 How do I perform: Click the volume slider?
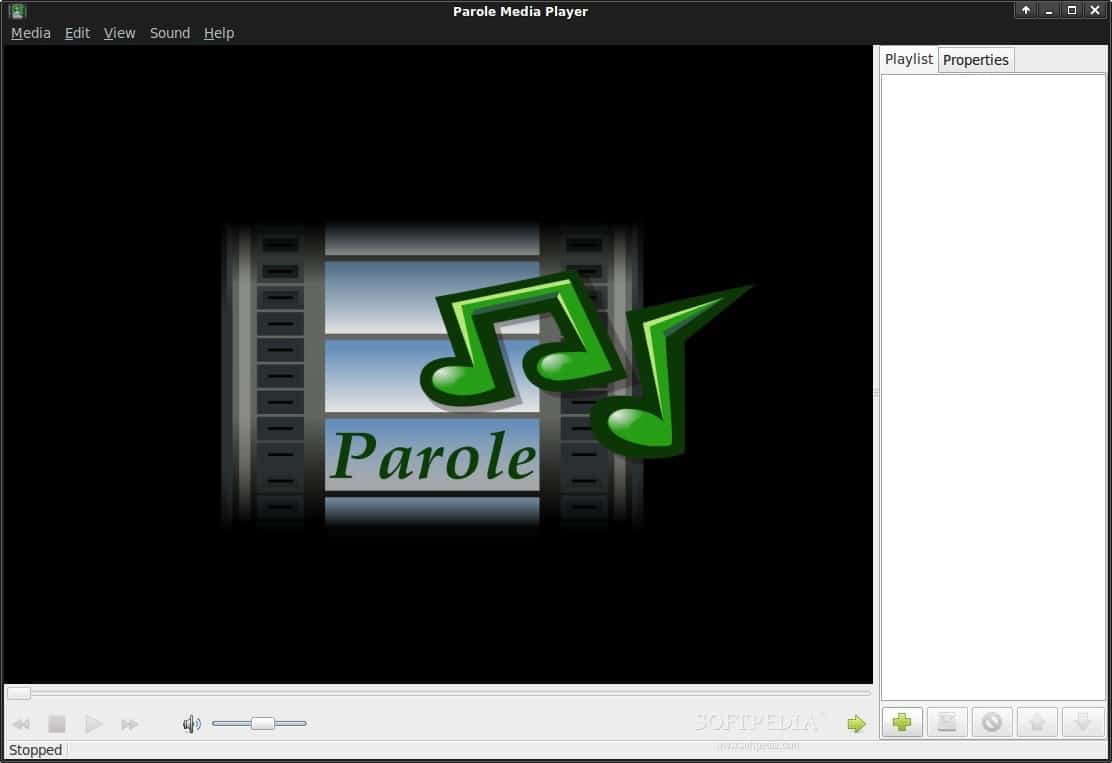(259, 723)
